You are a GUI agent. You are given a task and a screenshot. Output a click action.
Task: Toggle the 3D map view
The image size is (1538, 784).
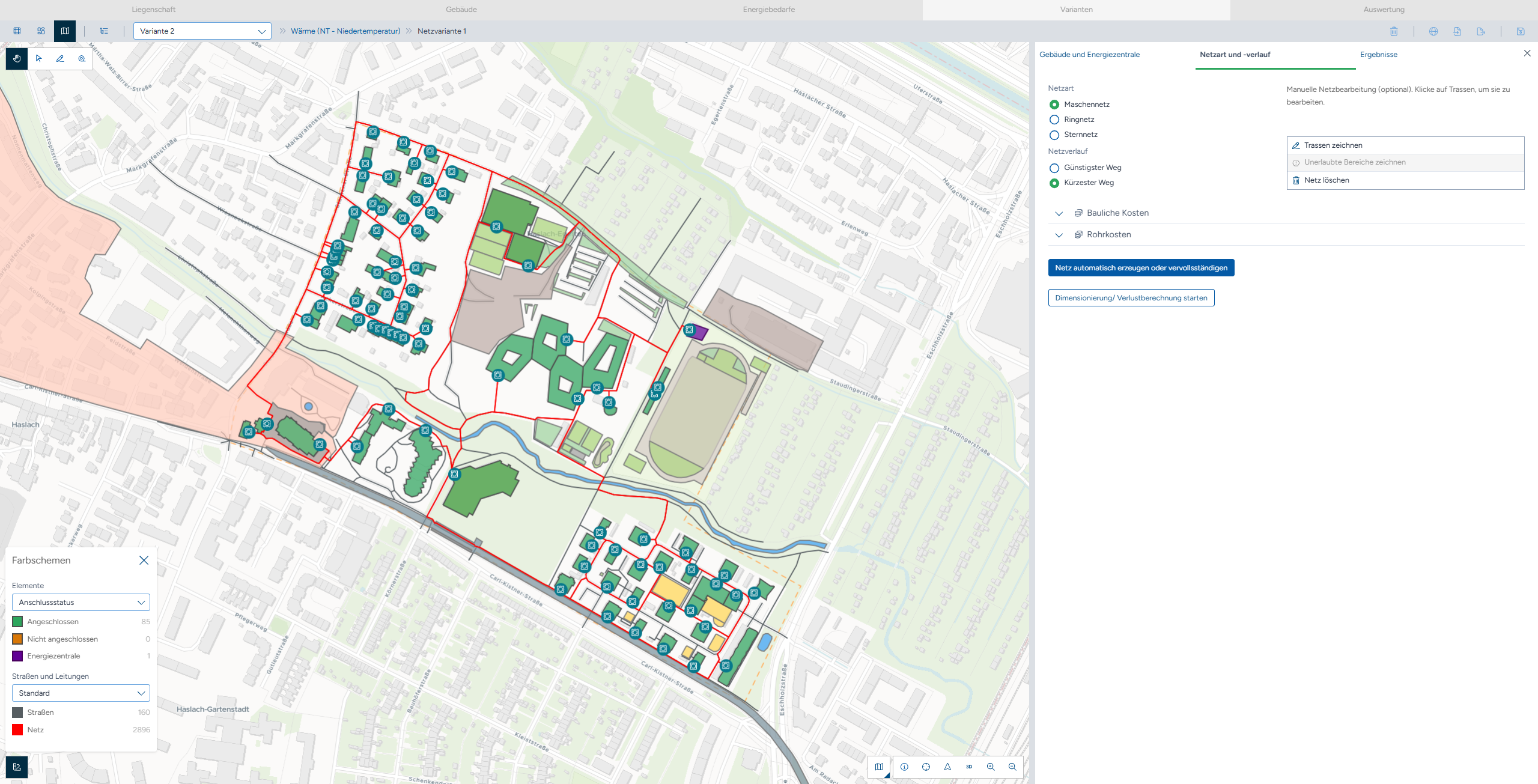pos(969,767)
